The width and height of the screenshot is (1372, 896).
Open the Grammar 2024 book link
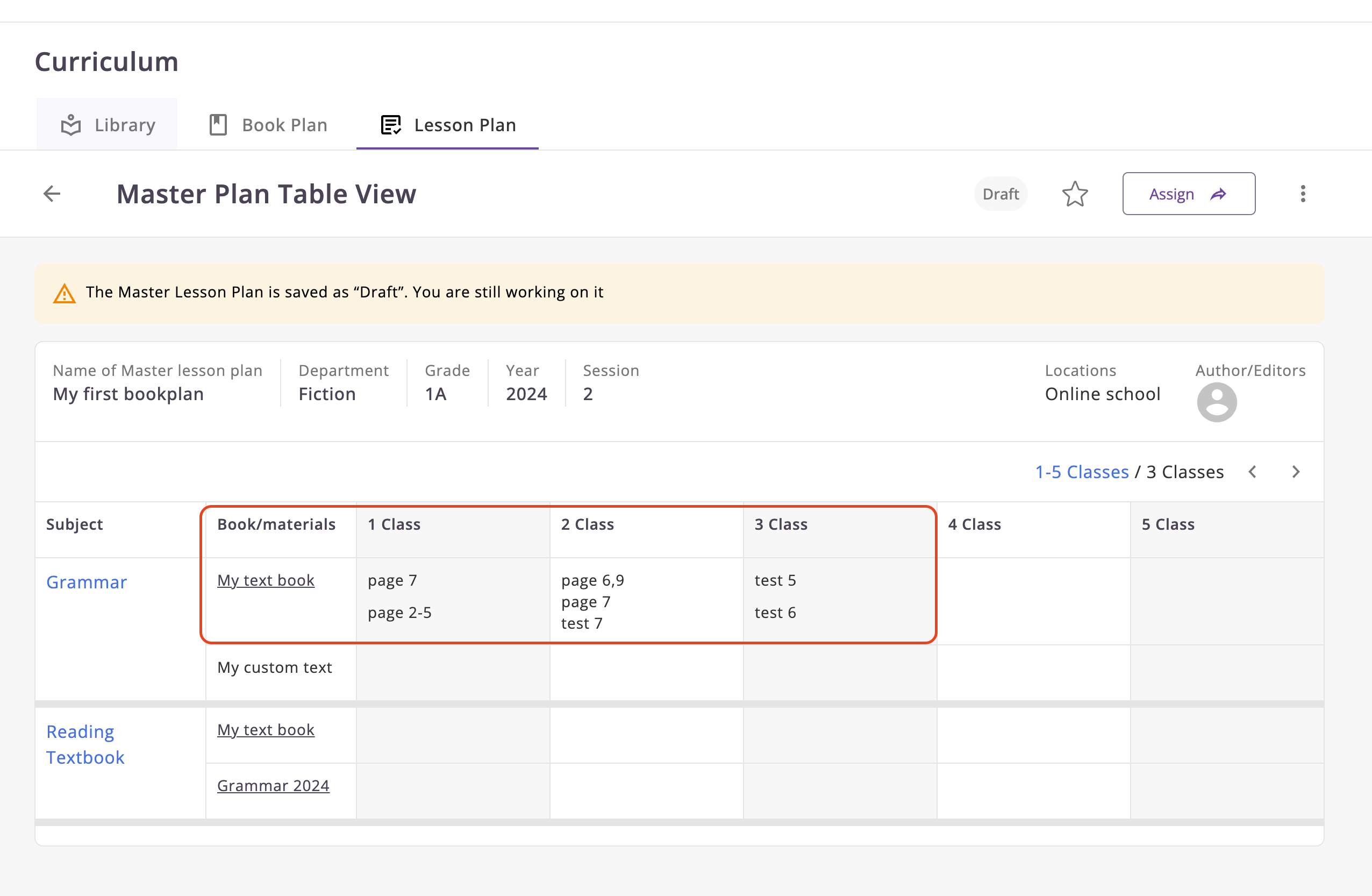pos(273,785)
